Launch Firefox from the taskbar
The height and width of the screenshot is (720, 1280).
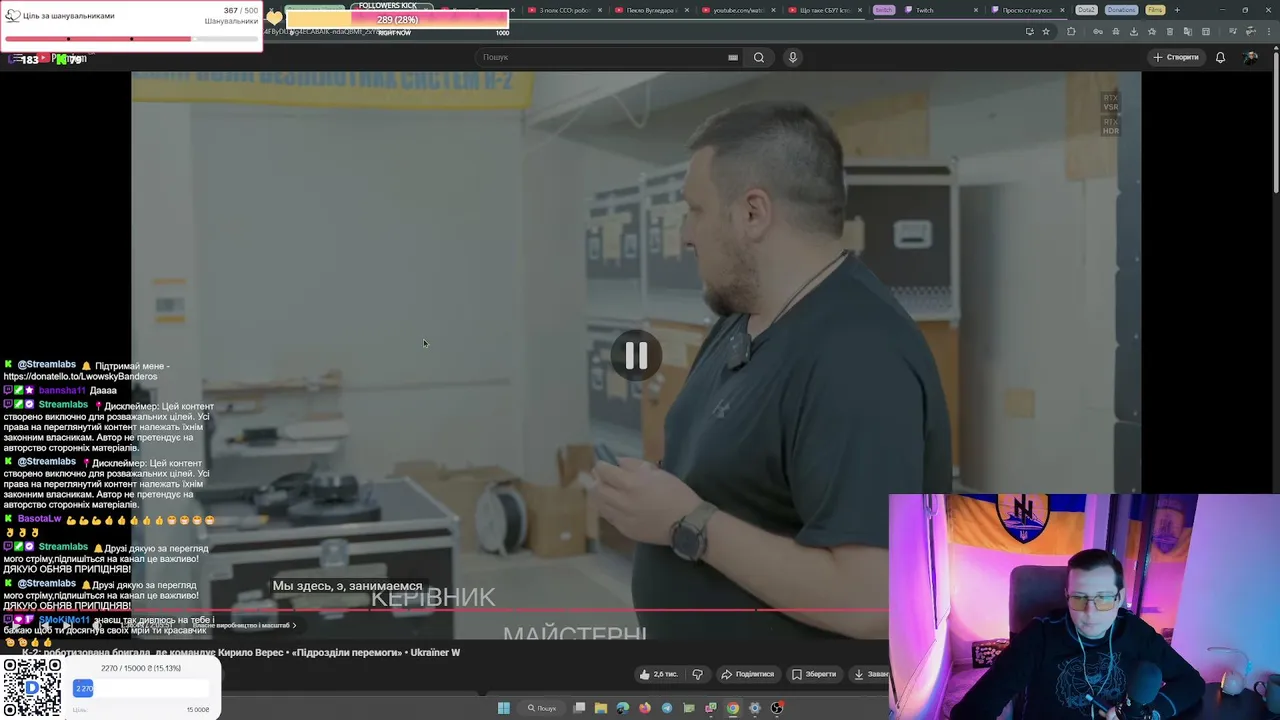645,708
